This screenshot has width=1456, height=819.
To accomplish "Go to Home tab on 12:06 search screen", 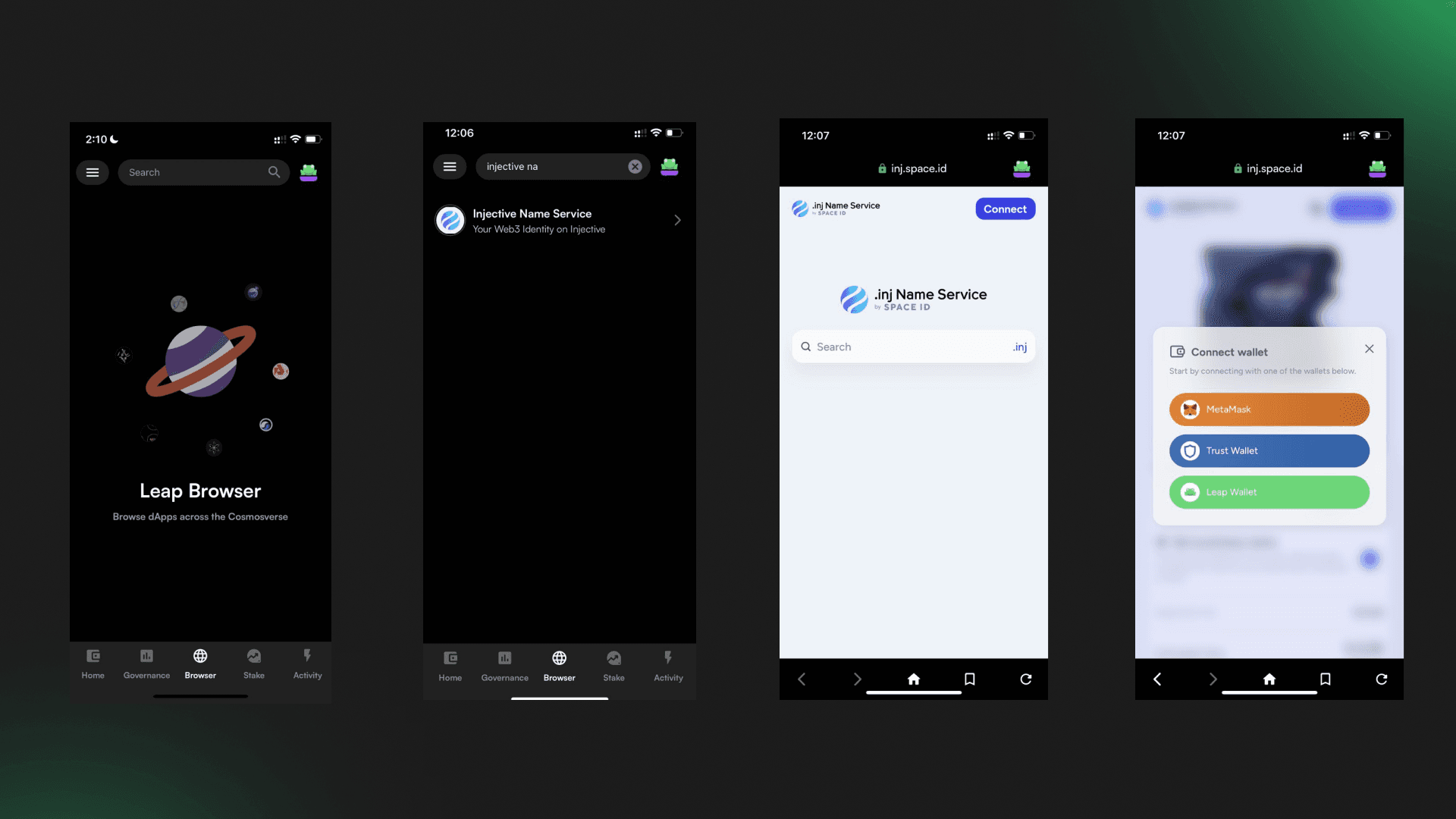I will point(450,666).
